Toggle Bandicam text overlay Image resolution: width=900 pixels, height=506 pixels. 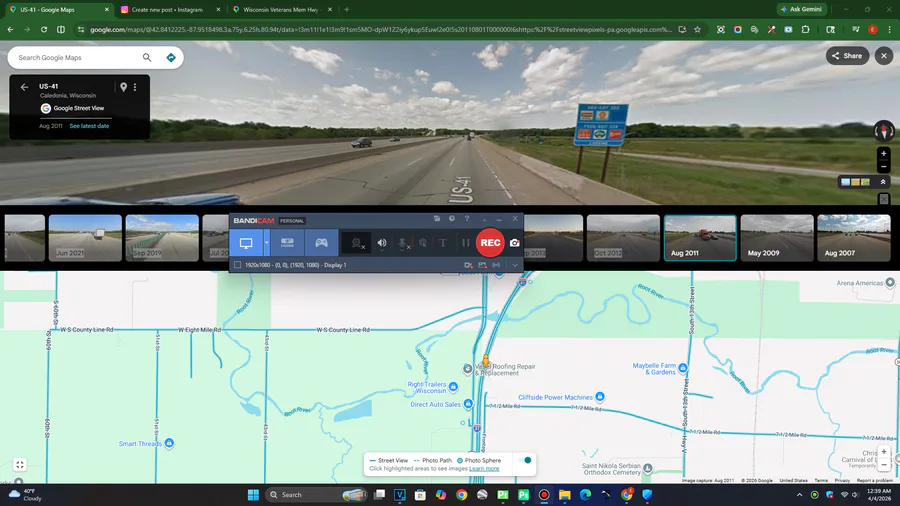click(x=443, y=243)
